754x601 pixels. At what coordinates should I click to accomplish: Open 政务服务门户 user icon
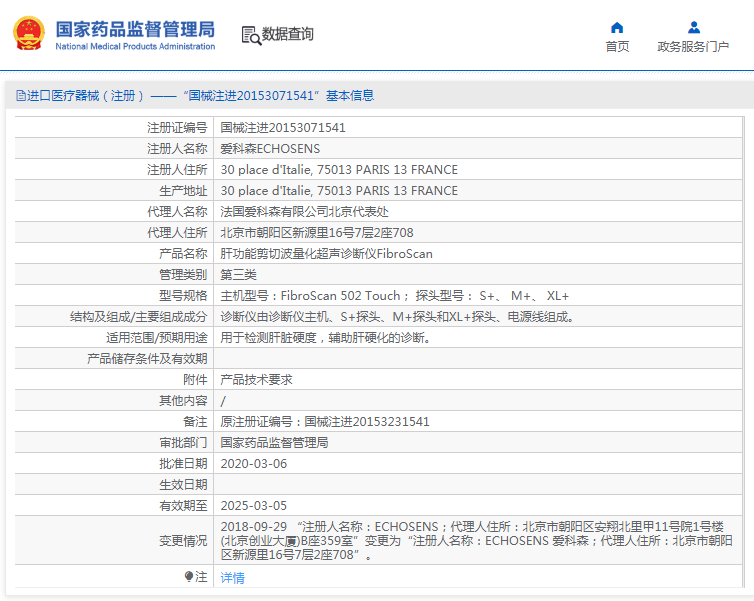(x=693, y=27)
